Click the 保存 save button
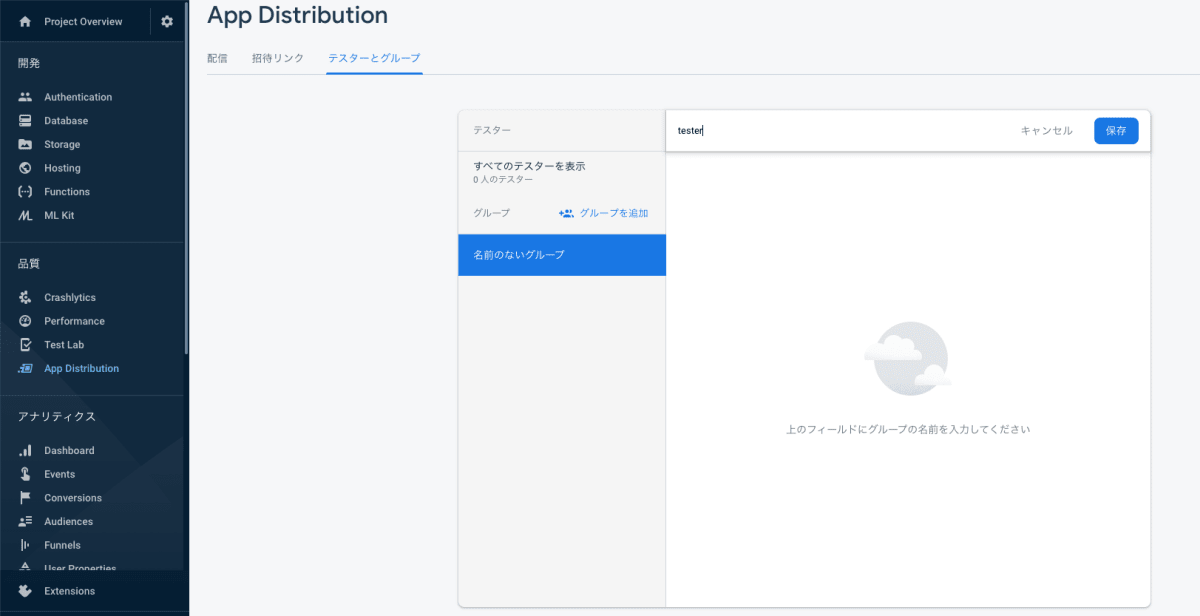The image size is (1200, 616). (x=1116, y=131)
